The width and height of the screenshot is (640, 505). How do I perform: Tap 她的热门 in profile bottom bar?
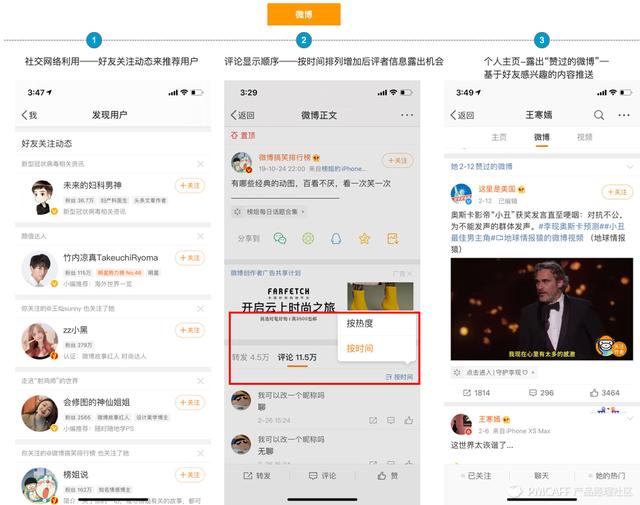pyautogui.click(x=607, y=476)
